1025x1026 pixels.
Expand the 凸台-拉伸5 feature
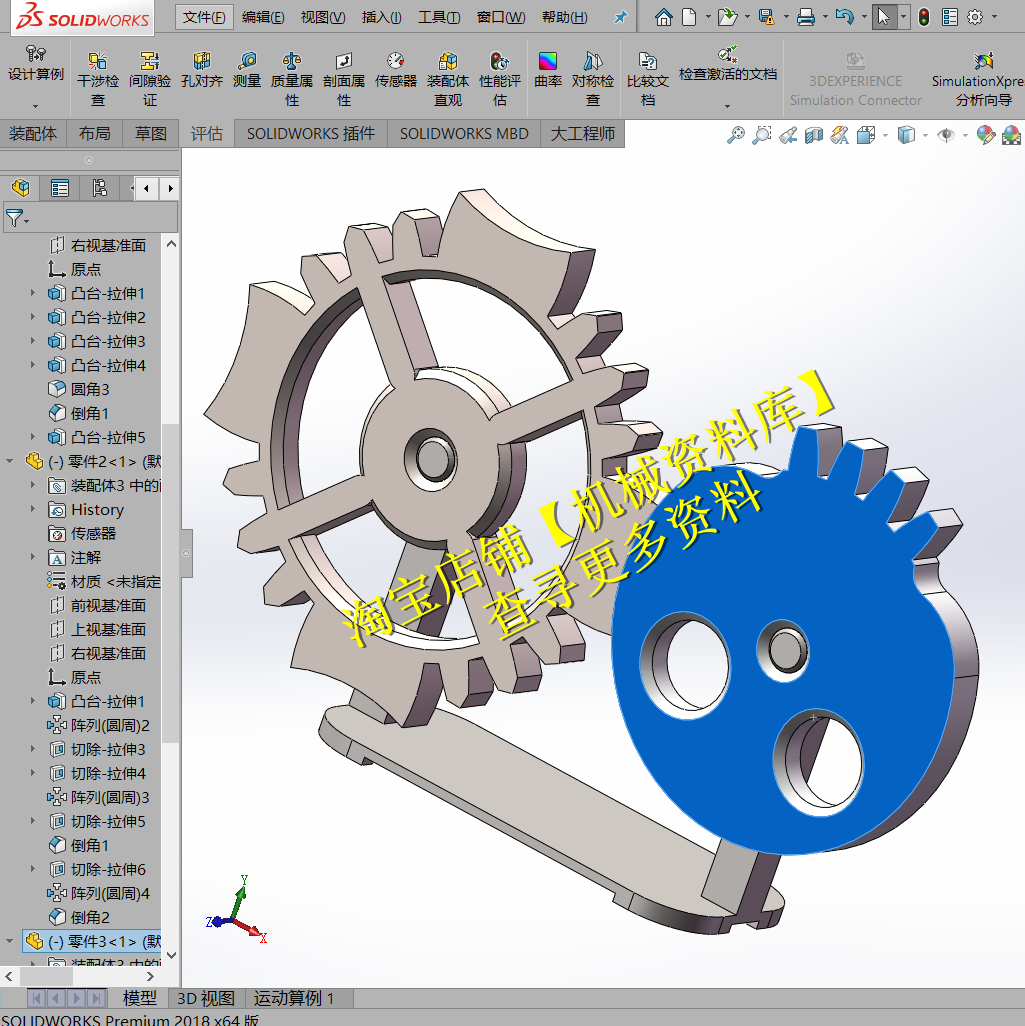[x=33, y=436]
